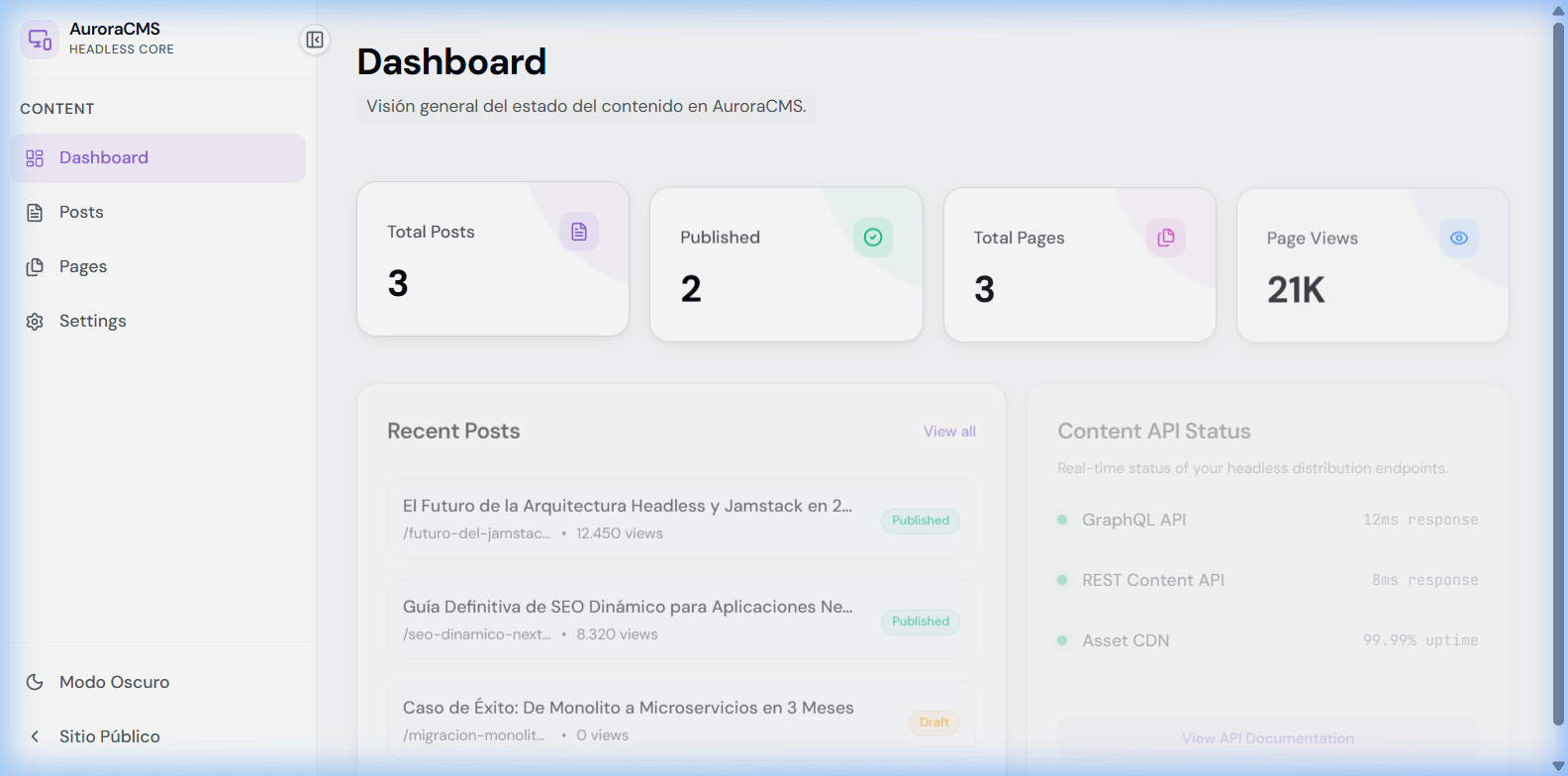This screenshot has width=1568, height=776.
Task: Click the Settings gear icon in sidebar
Action: pos(35,322)
